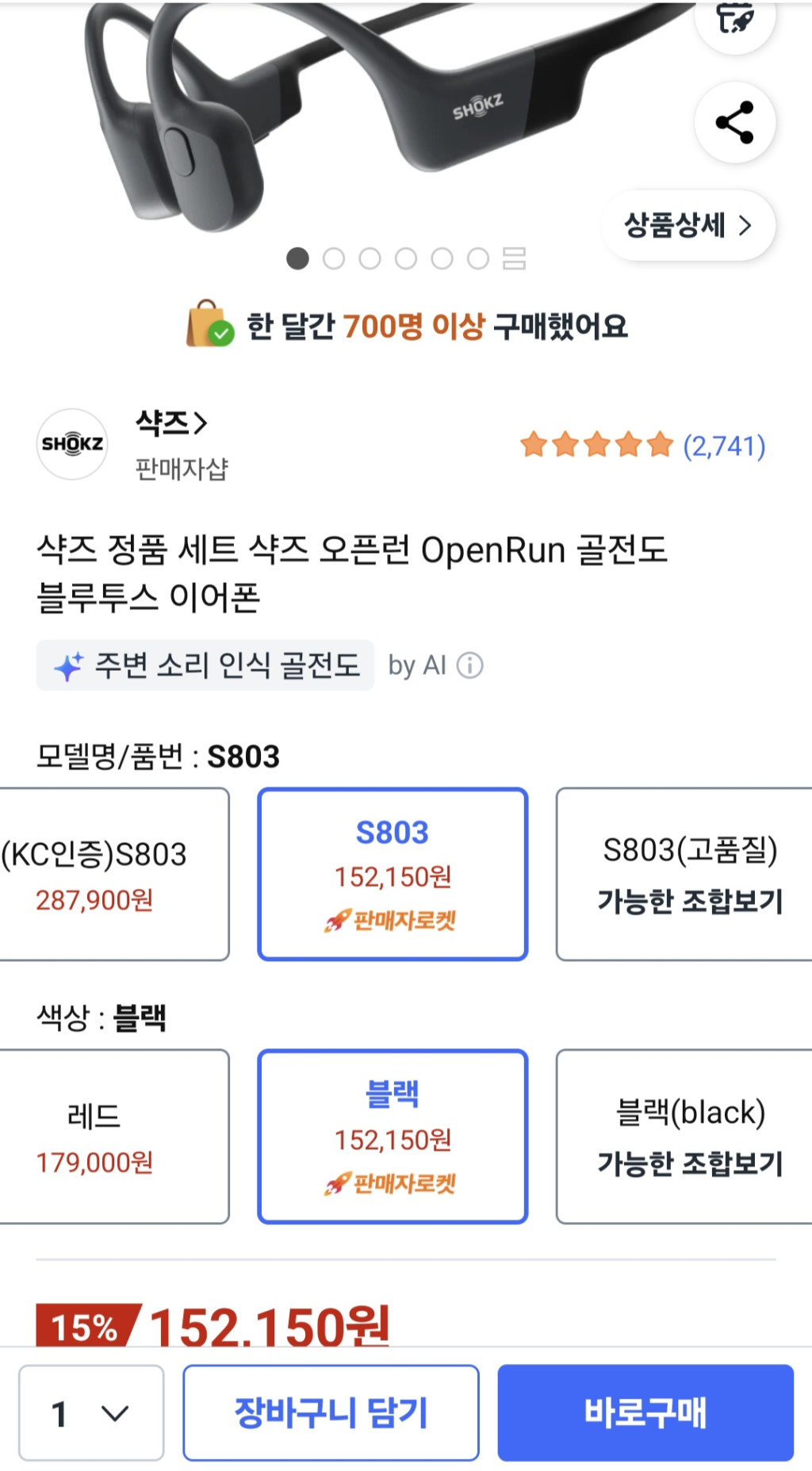
Task: Go to second image pagination dot
Action: [334, 259]
